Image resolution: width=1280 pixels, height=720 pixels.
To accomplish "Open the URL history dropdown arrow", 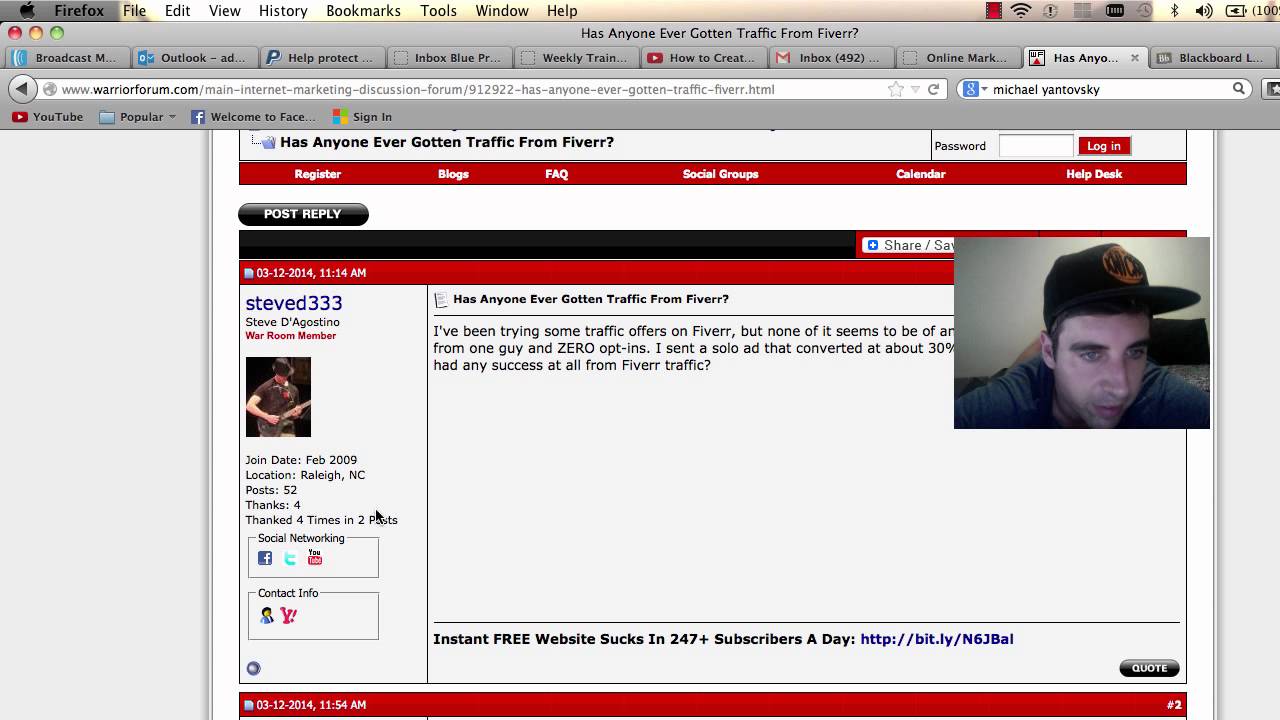I will (915, 89).
